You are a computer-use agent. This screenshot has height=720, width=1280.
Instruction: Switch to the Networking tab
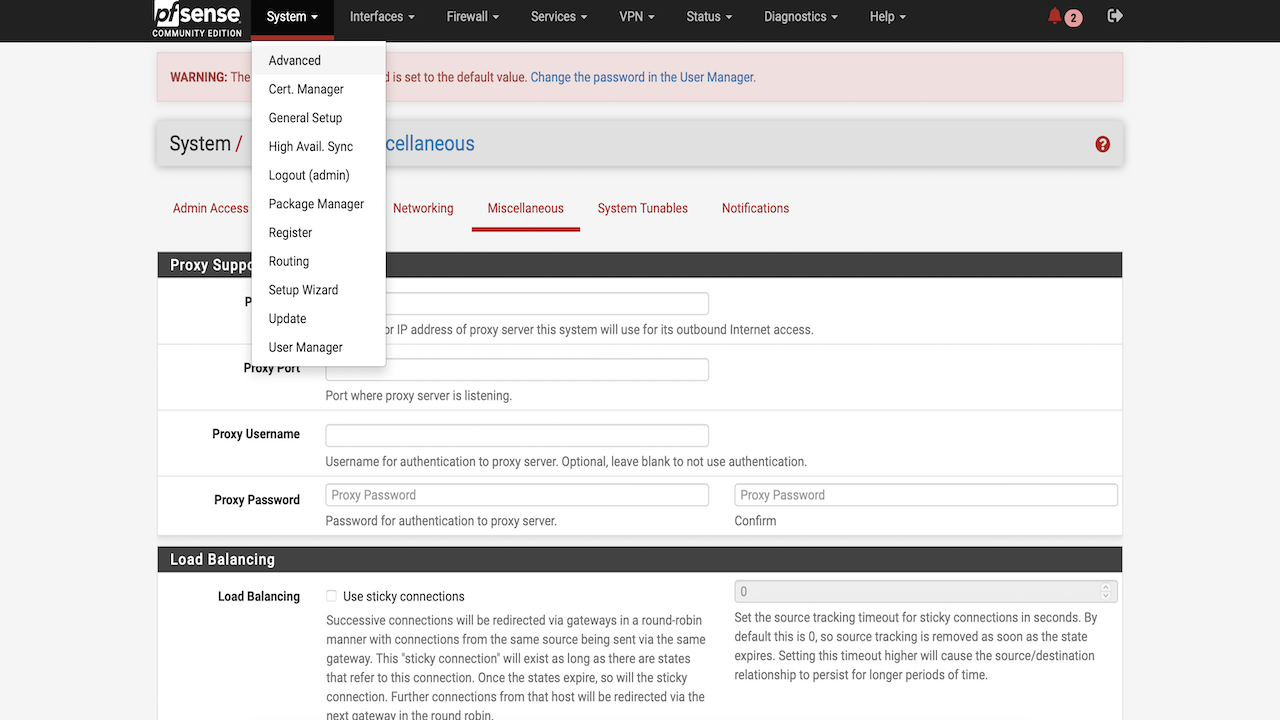[x=423, y=208]
